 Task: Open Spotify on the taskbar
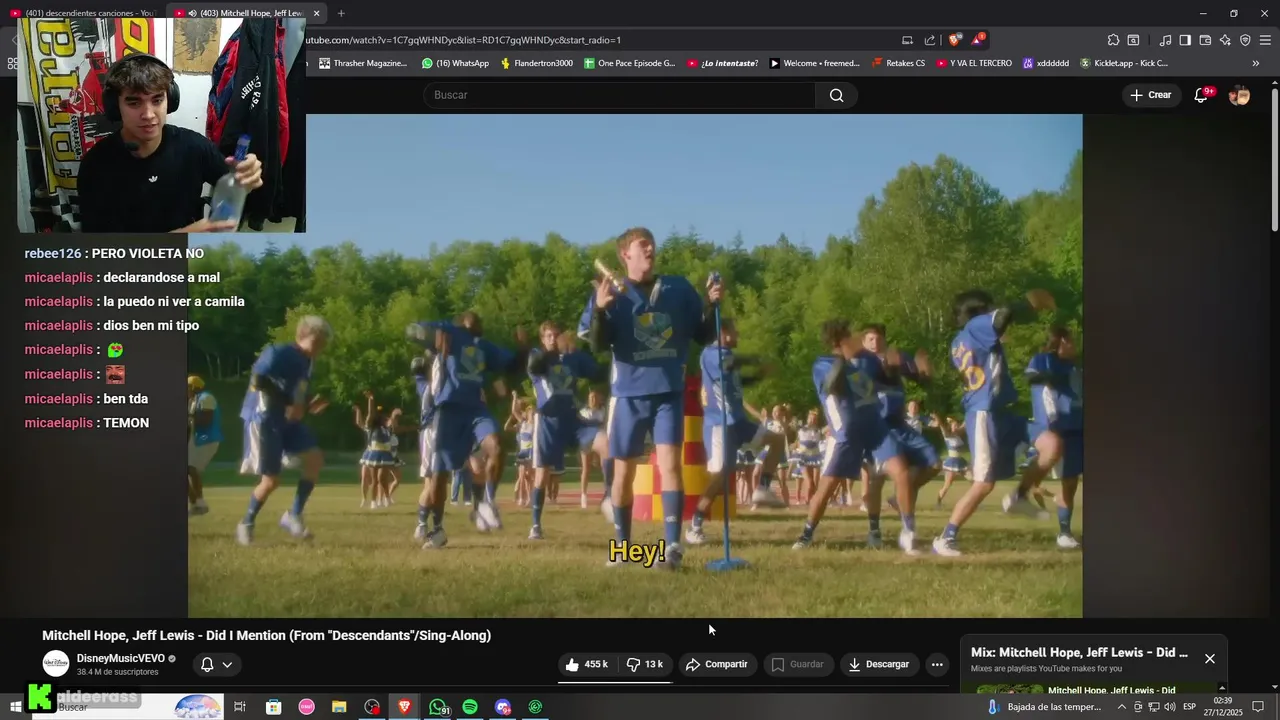tap(470, 707)
